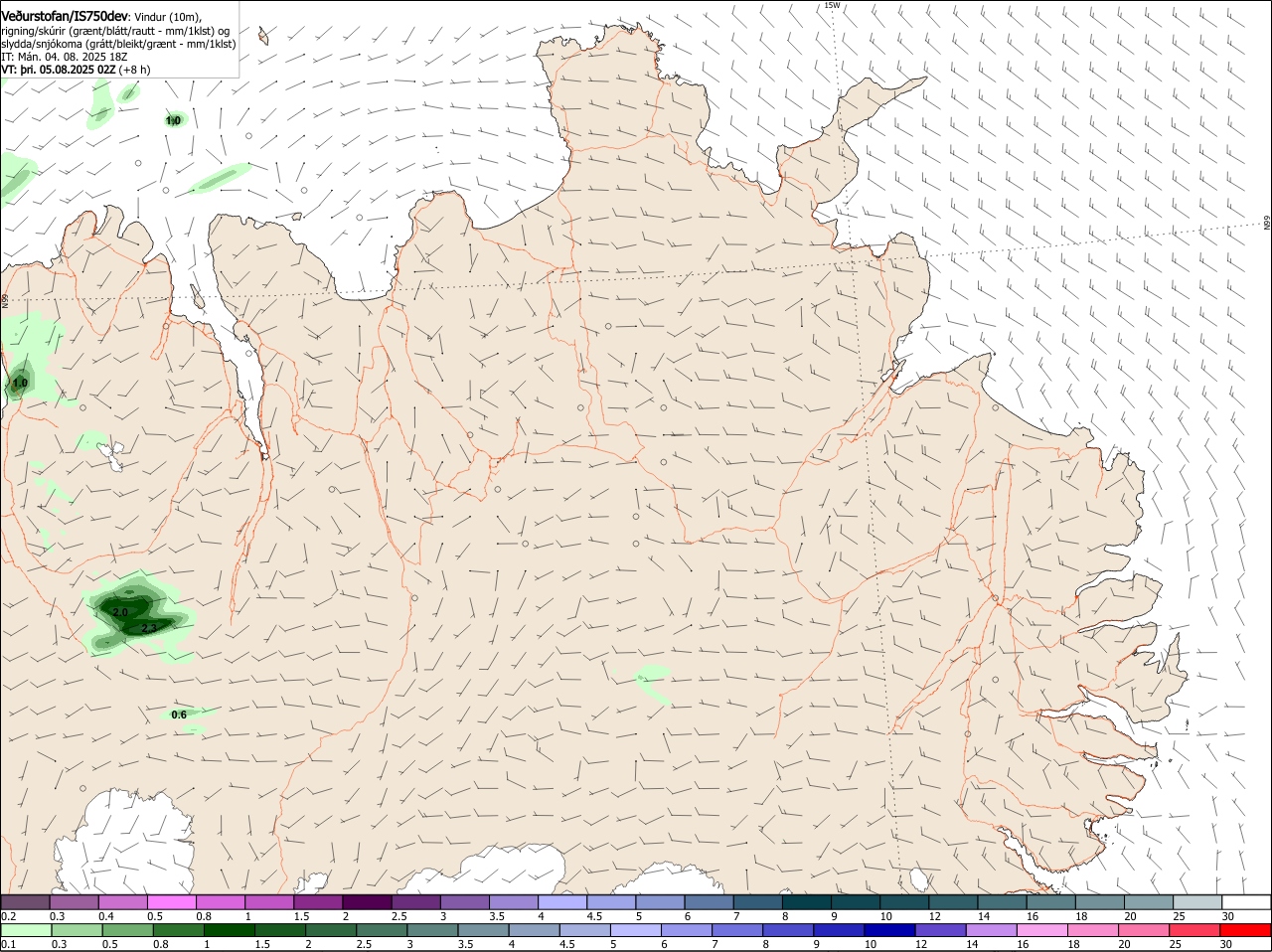The image size is (1272, 952).
Task: Click the 0.6 precipitation value label
Action: [179, 714]
